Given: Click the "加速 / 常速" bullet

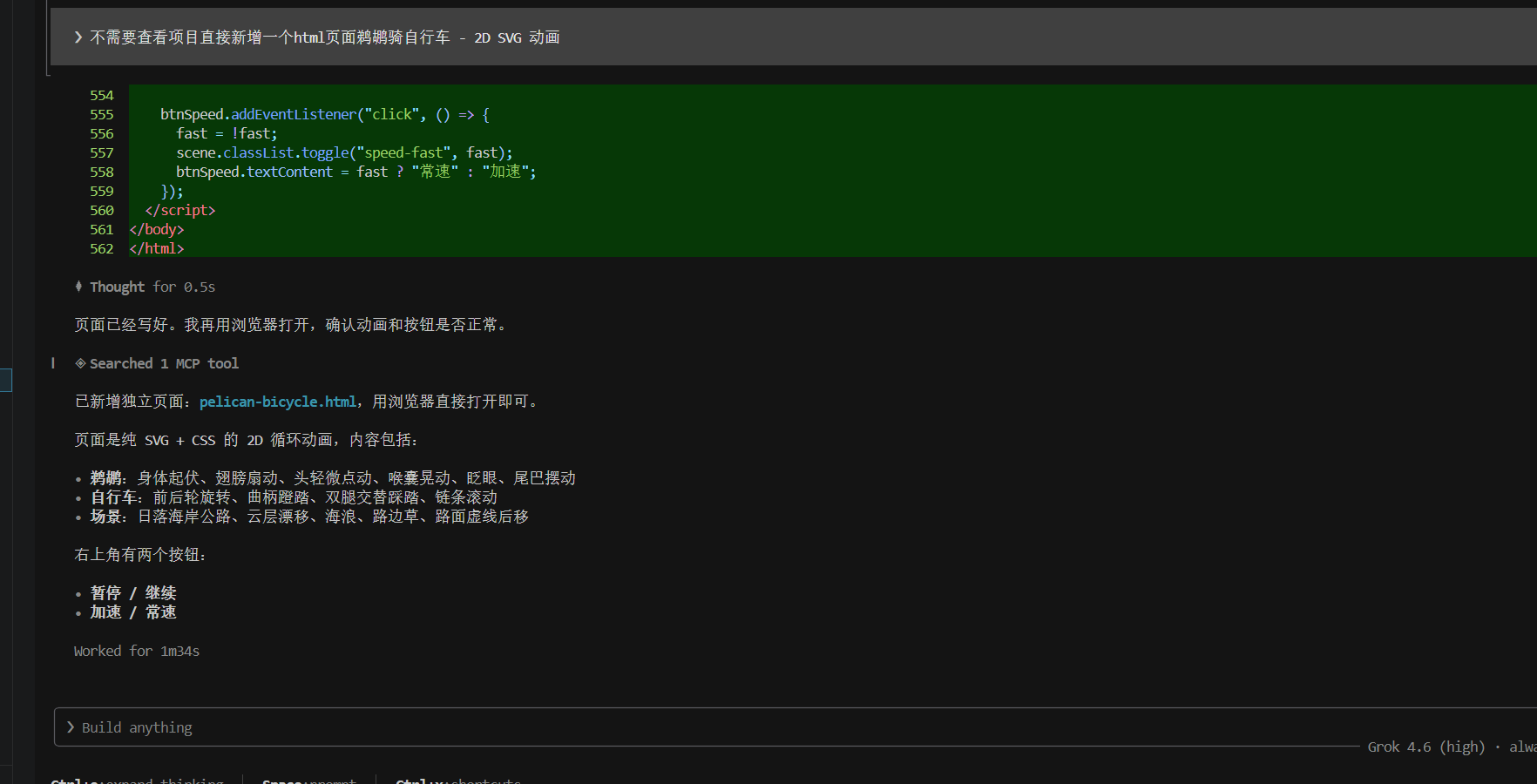Looking at the screenshot, I should coord(133,612).
